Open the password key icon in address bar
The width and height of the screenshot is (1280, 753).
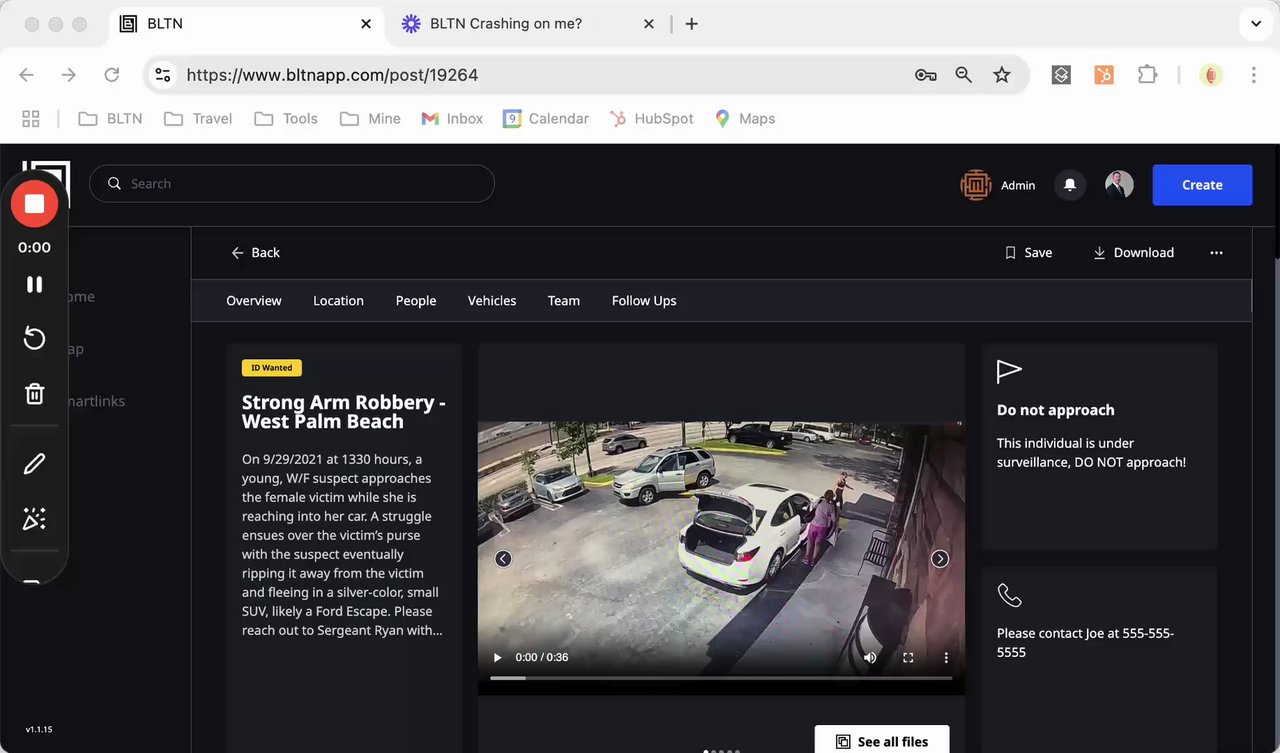point(925,75)
